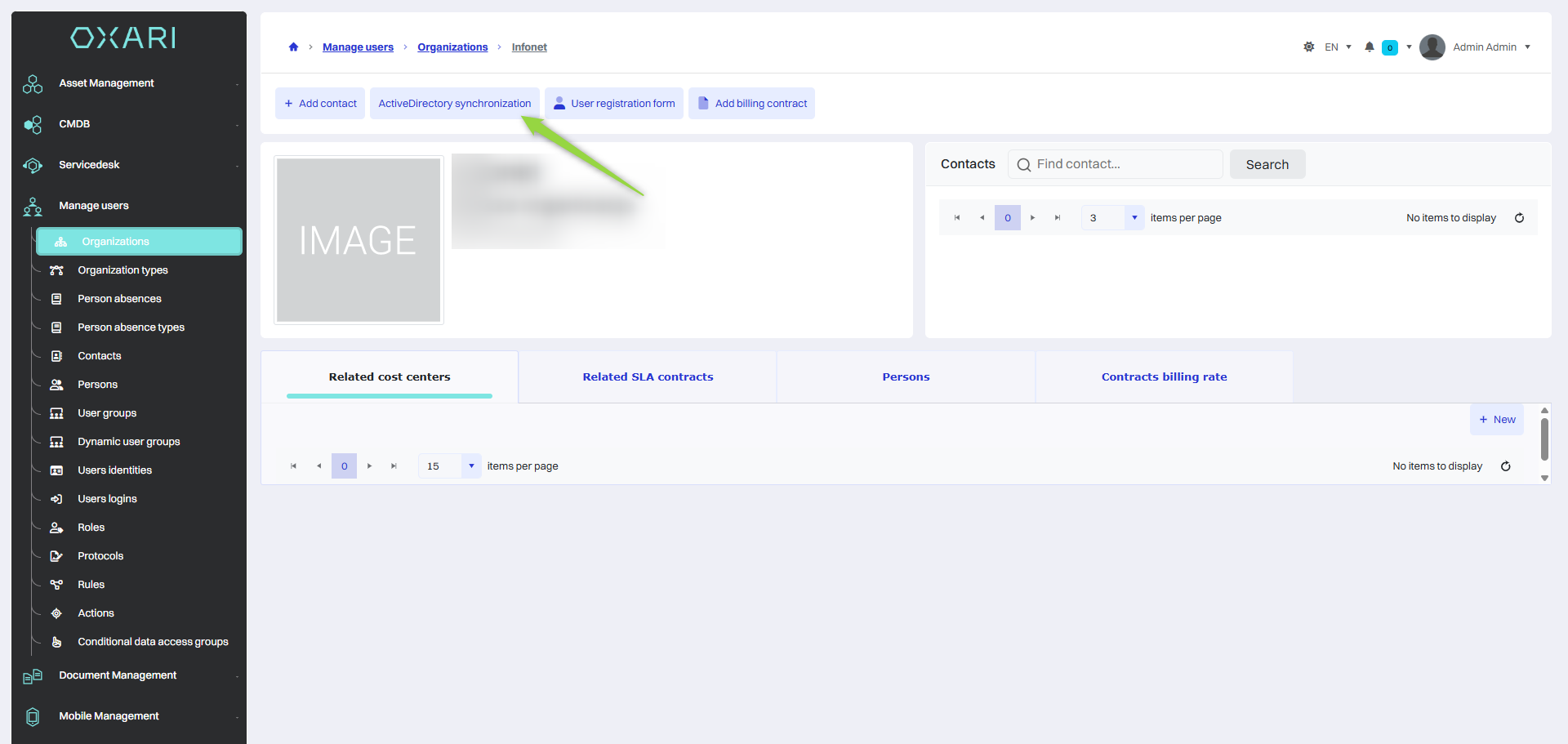Expand the Admin Admin user menu

1527,47
